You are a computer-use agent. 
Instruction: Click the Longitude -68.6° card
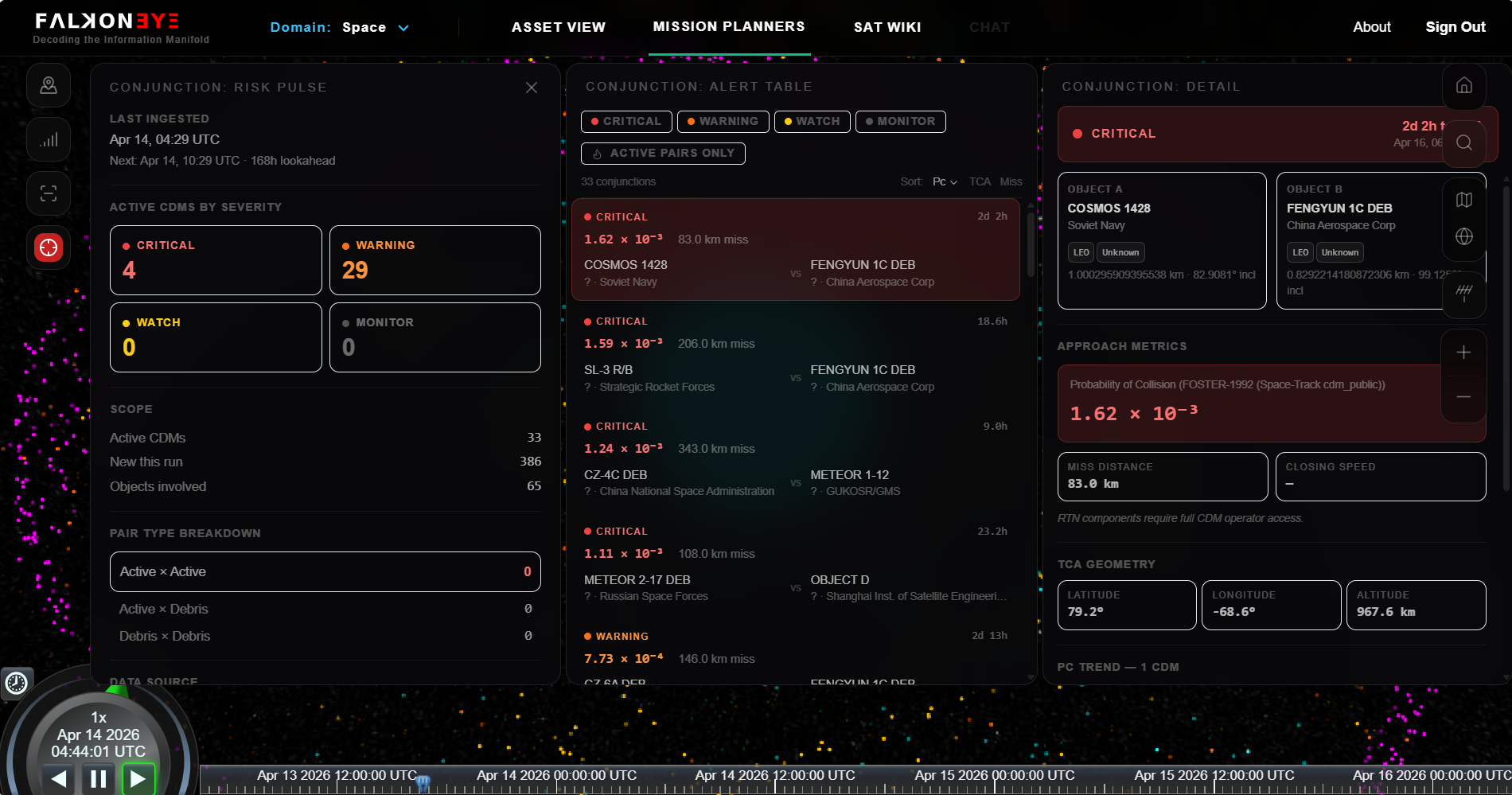[x=1271, y=605]
